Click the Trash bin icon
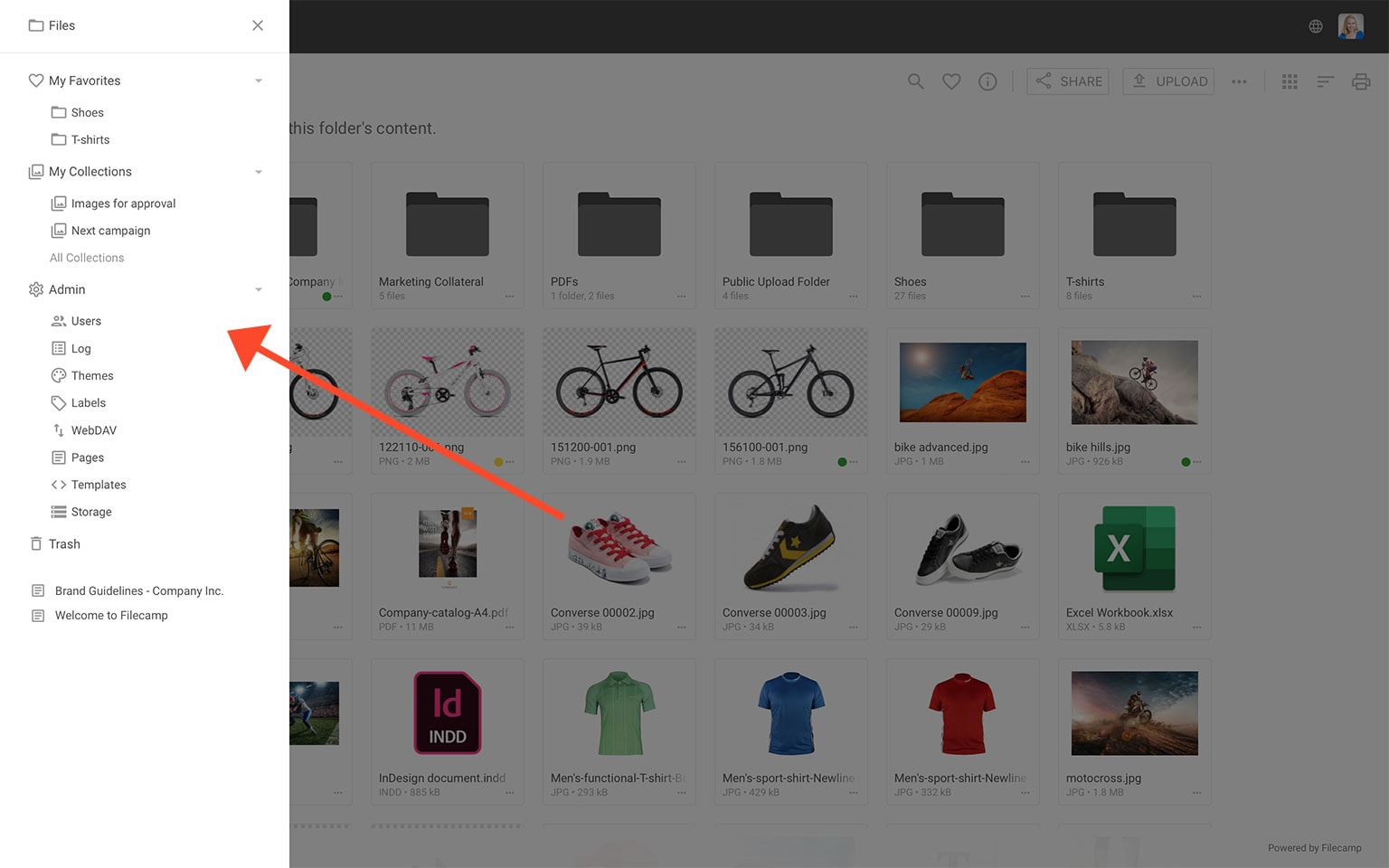Viewport: 1389px width, 868px height. [x=36, y=543]
